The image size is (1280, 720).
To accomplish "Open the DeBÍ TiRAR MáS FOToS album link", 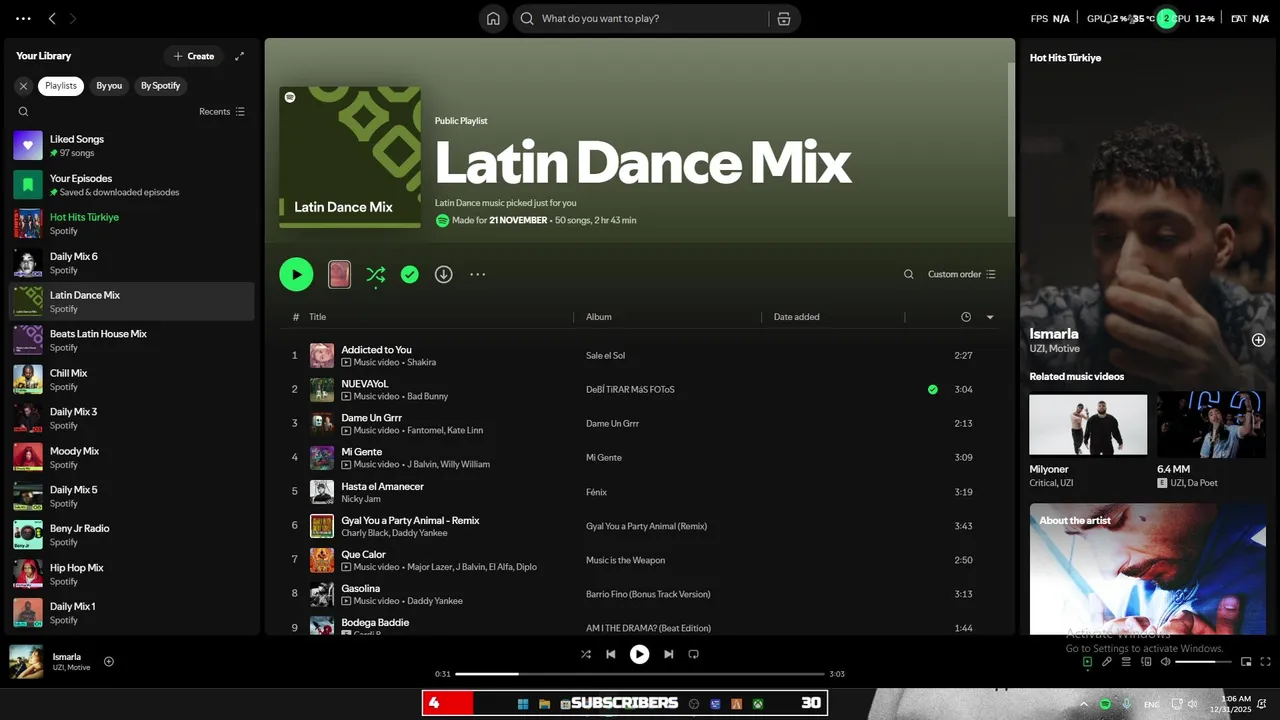I will pyautogui.click(x=630, y=390).
